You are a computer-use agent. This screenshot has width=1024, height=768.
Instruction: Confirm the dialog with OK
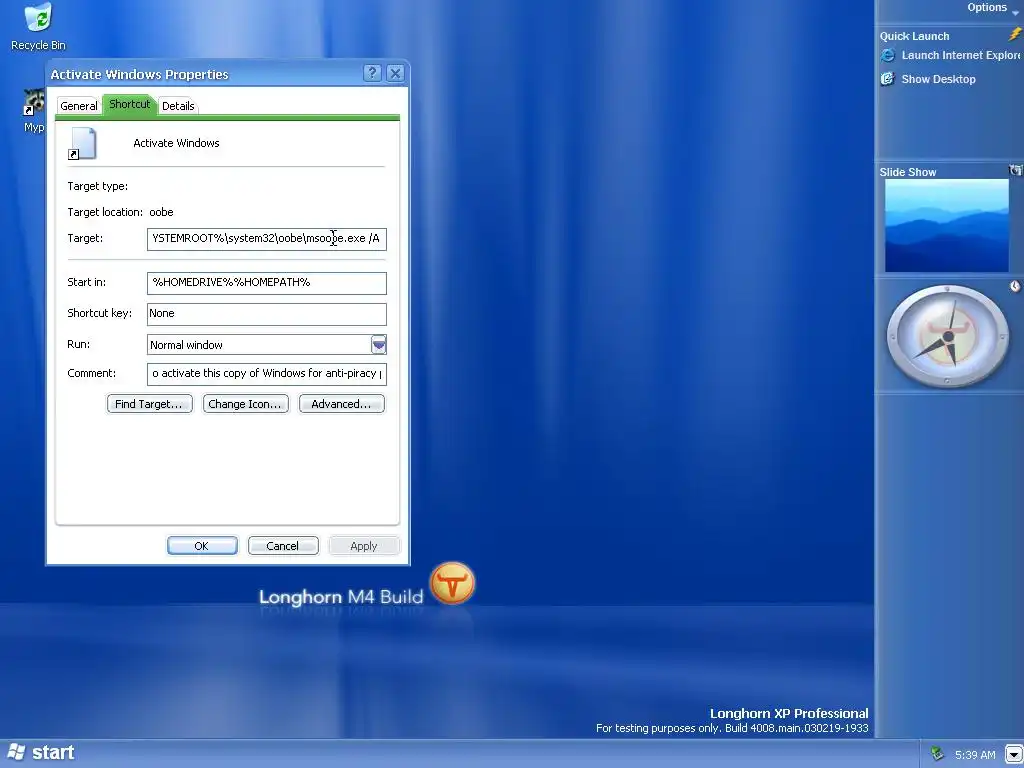click(202, 546)
